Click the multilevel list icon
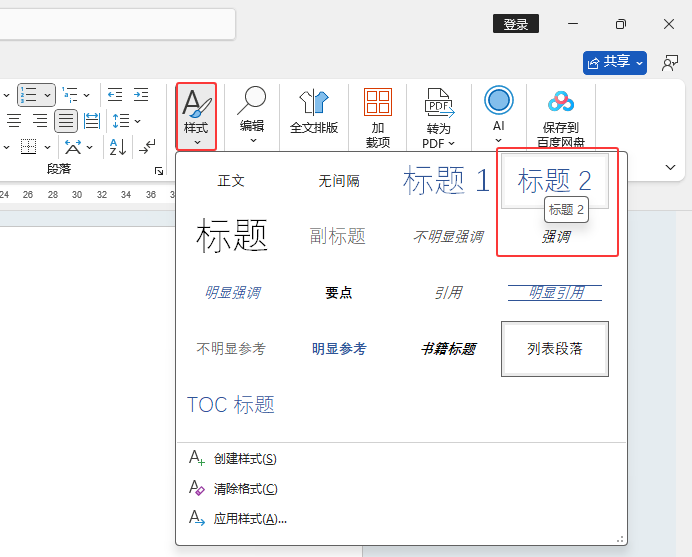 coord(70,95)
